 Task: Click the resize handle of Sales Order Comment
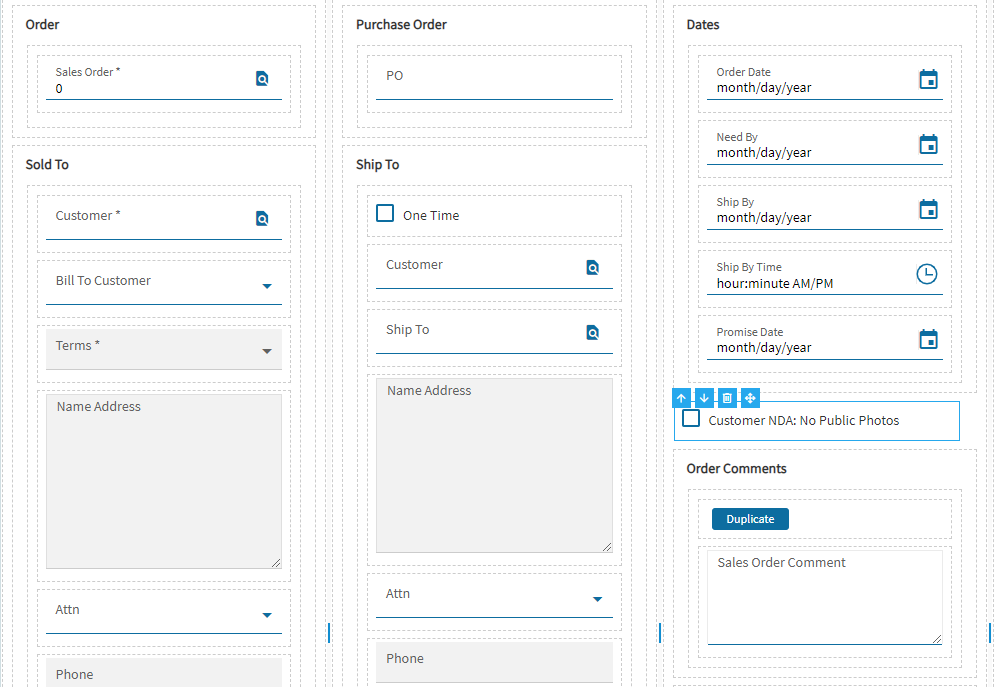[x=937, y=638]
